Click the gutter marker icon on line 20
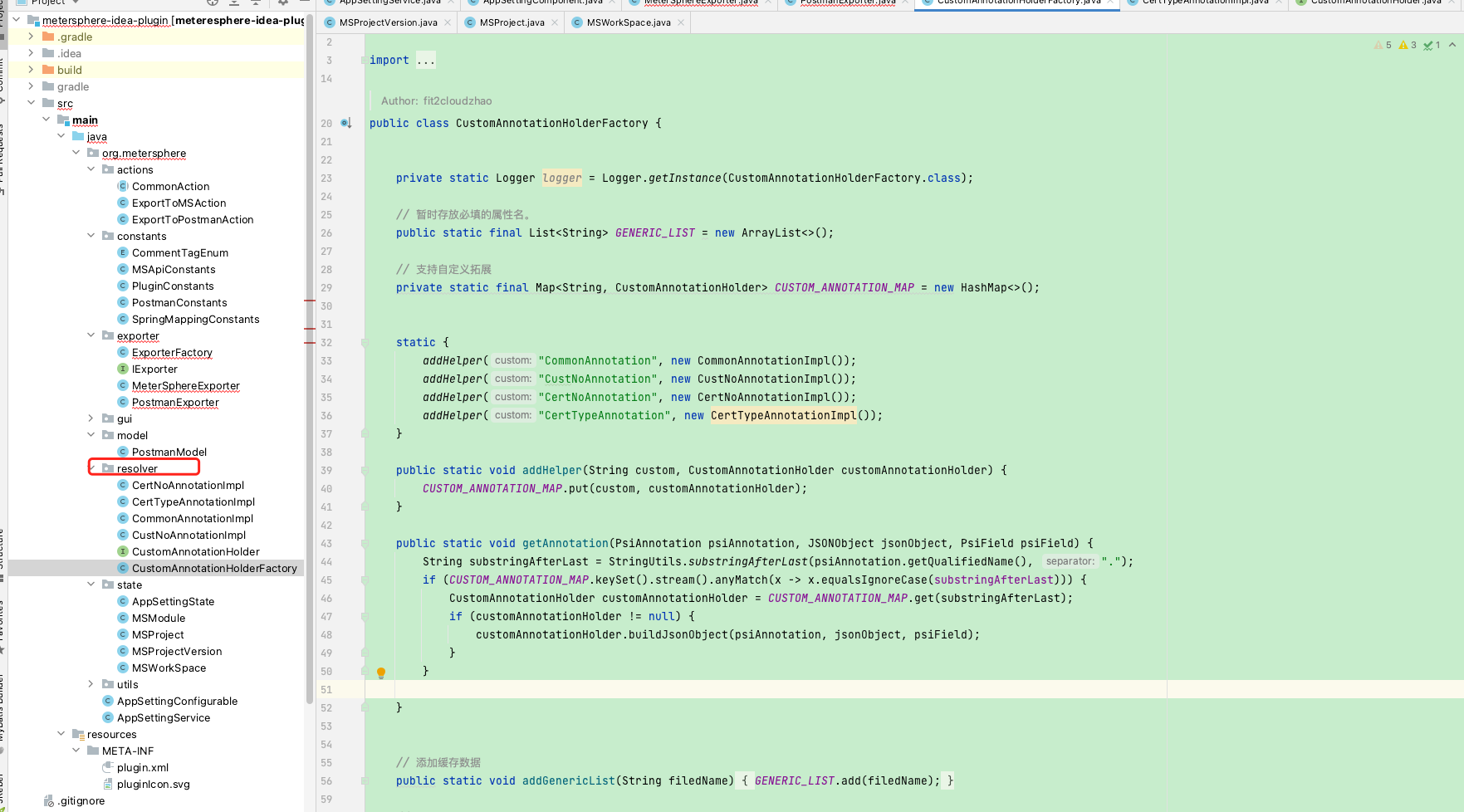 [x=346, y=123]
